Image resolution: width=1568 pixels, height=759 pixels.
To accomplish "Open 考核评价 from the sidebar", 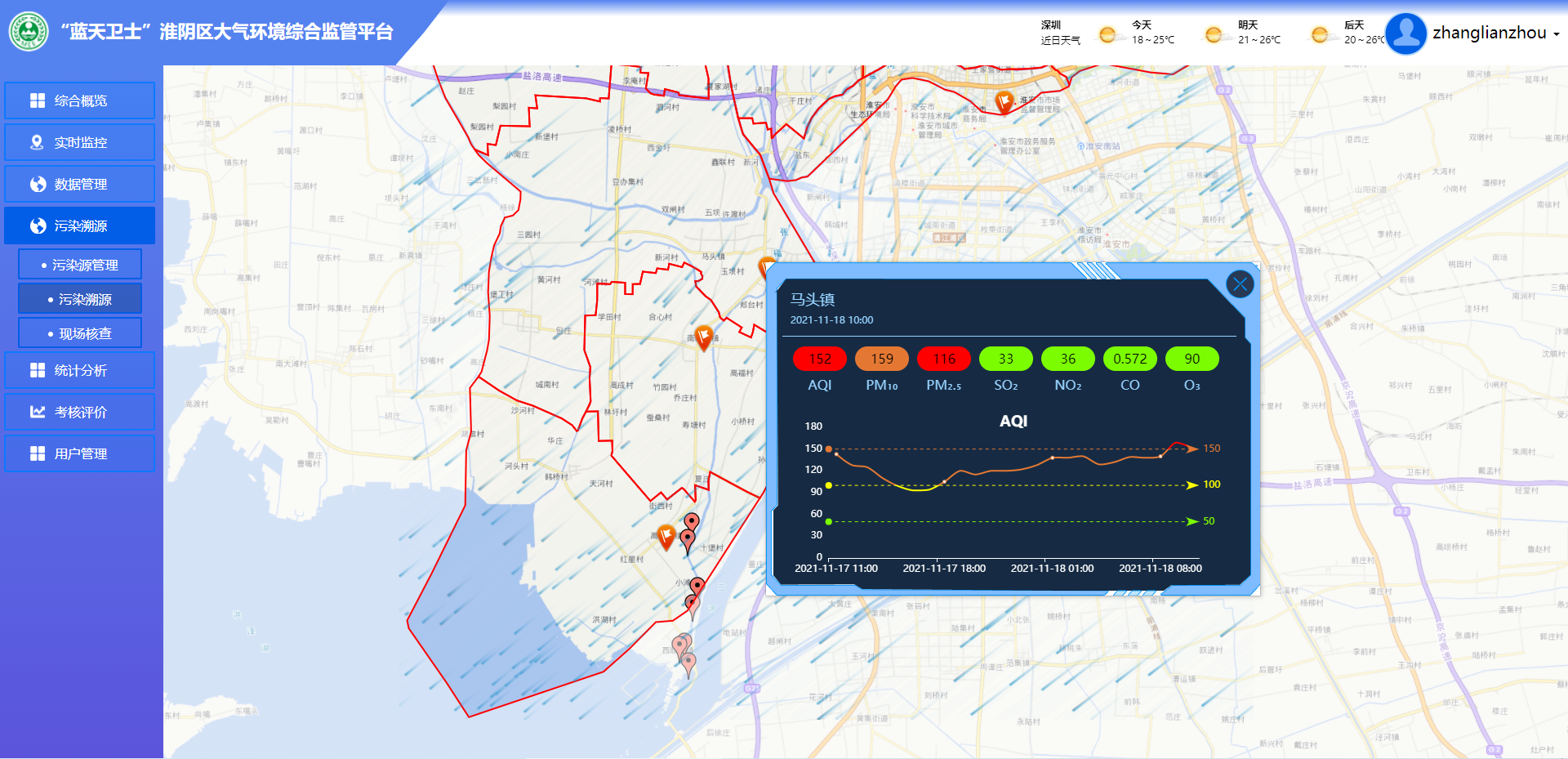I will 79,412.
